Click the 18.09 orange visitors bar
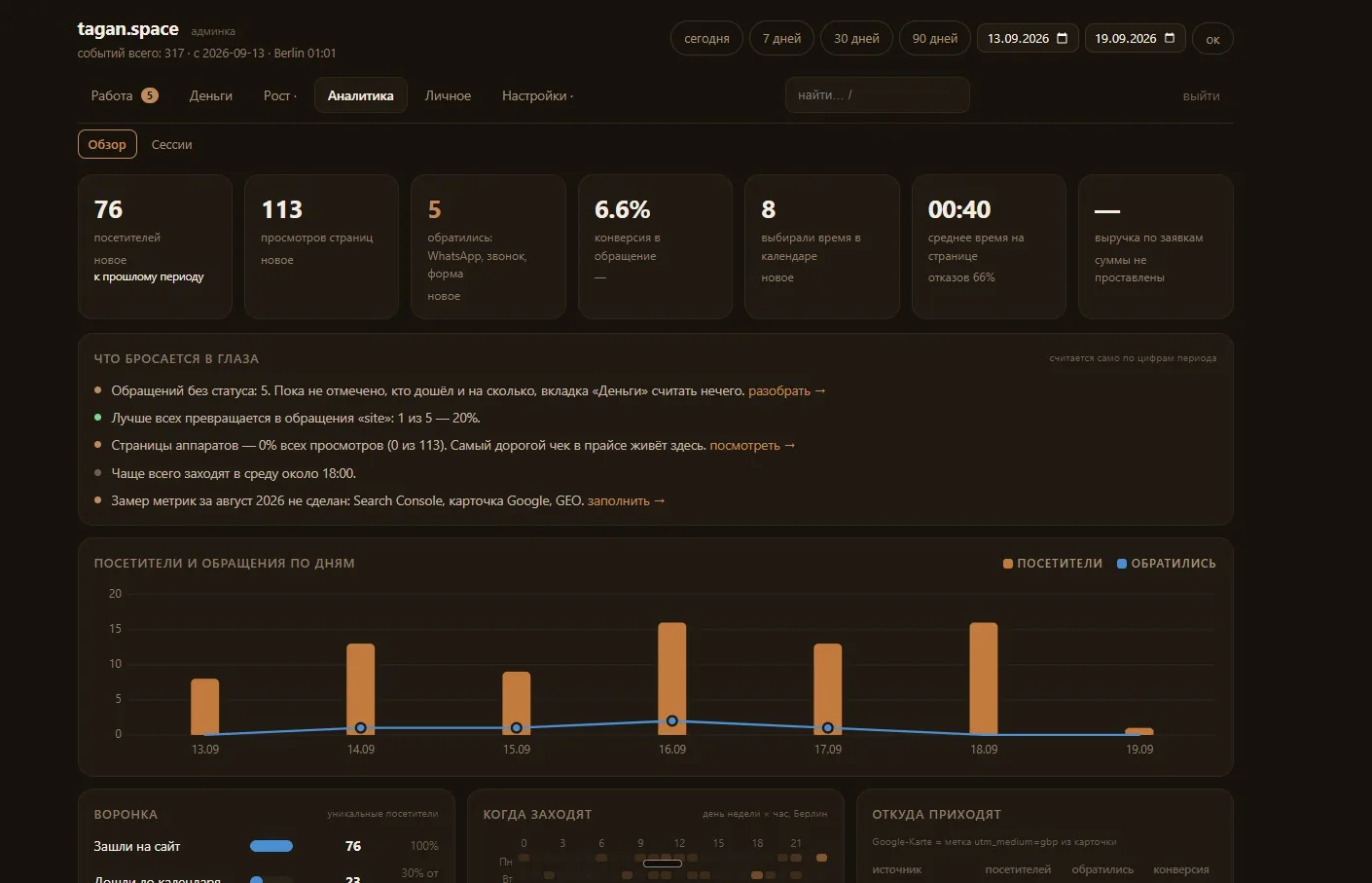The image size is (1372, 883). click(x=984, y=679)
